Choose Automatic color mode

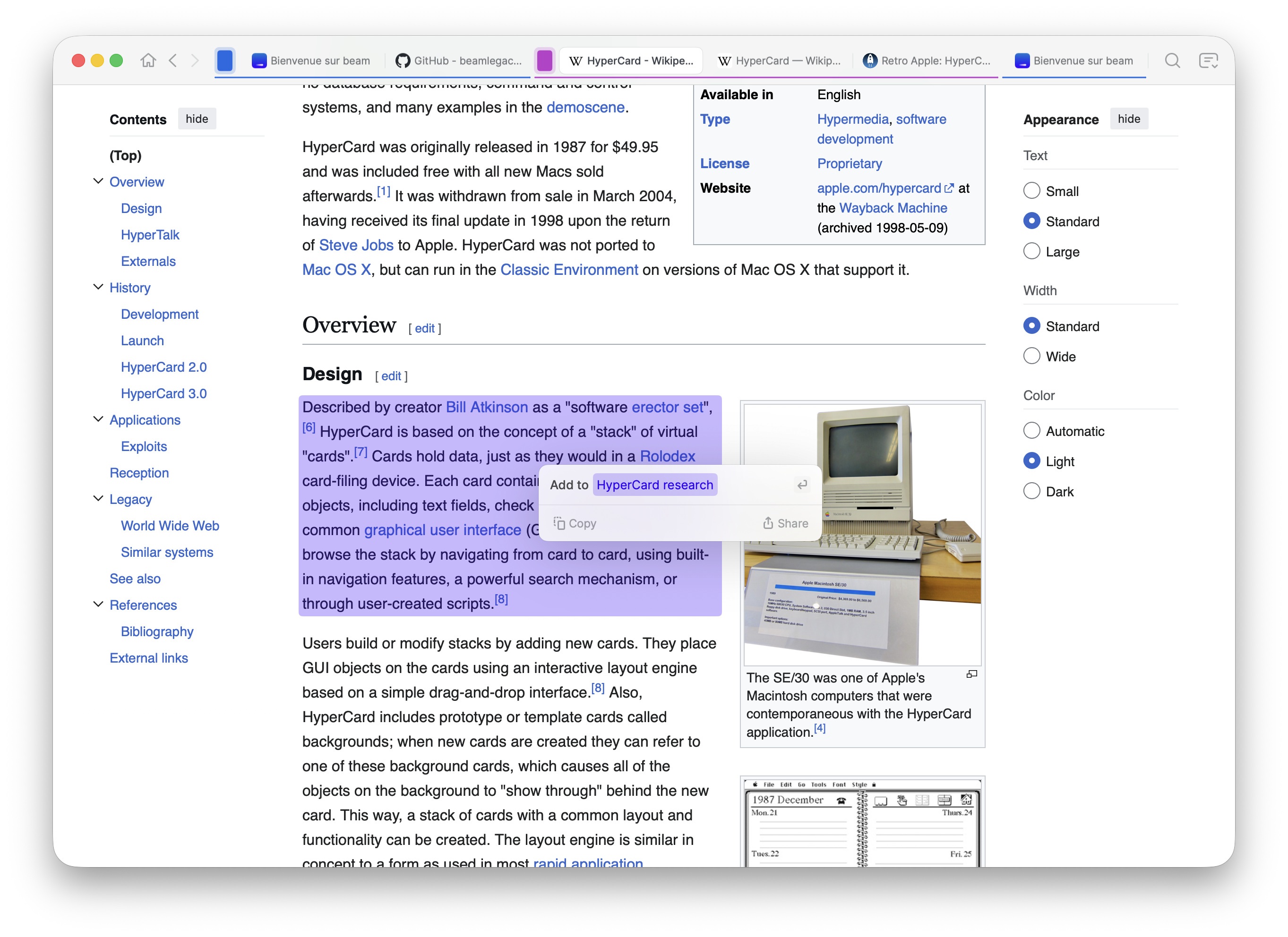click(x=1032, y=431)
